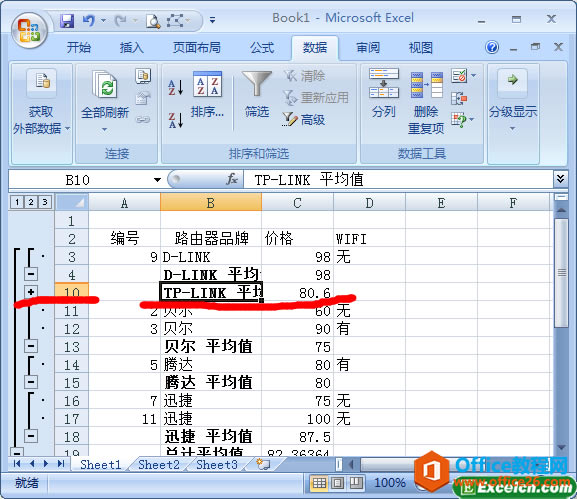
Task: Open What-If Analysis icon
Action: pyautogui.click(x=459, y=120)
